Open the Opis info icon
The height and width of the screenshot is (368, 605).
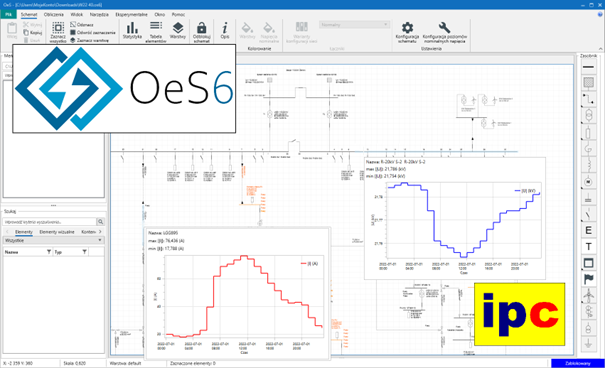(225, 30)
